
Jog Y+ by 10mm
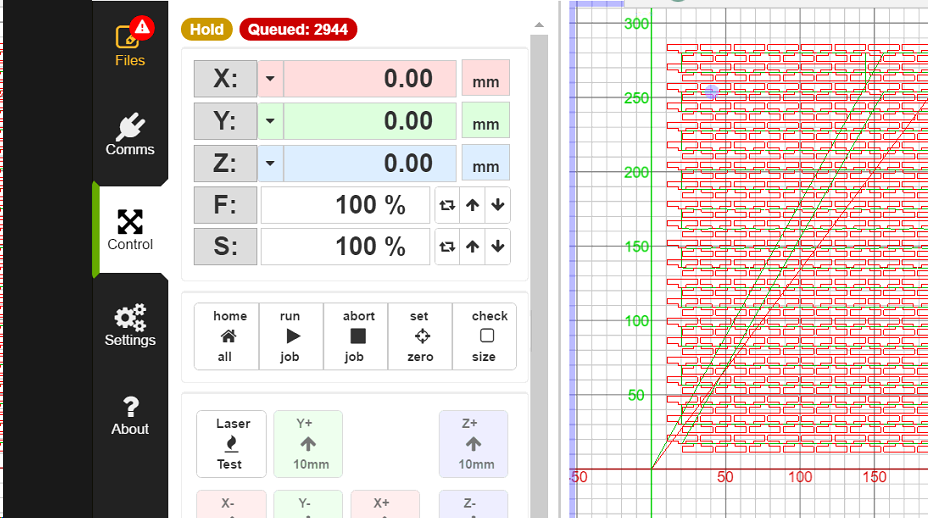coord(308,444)
